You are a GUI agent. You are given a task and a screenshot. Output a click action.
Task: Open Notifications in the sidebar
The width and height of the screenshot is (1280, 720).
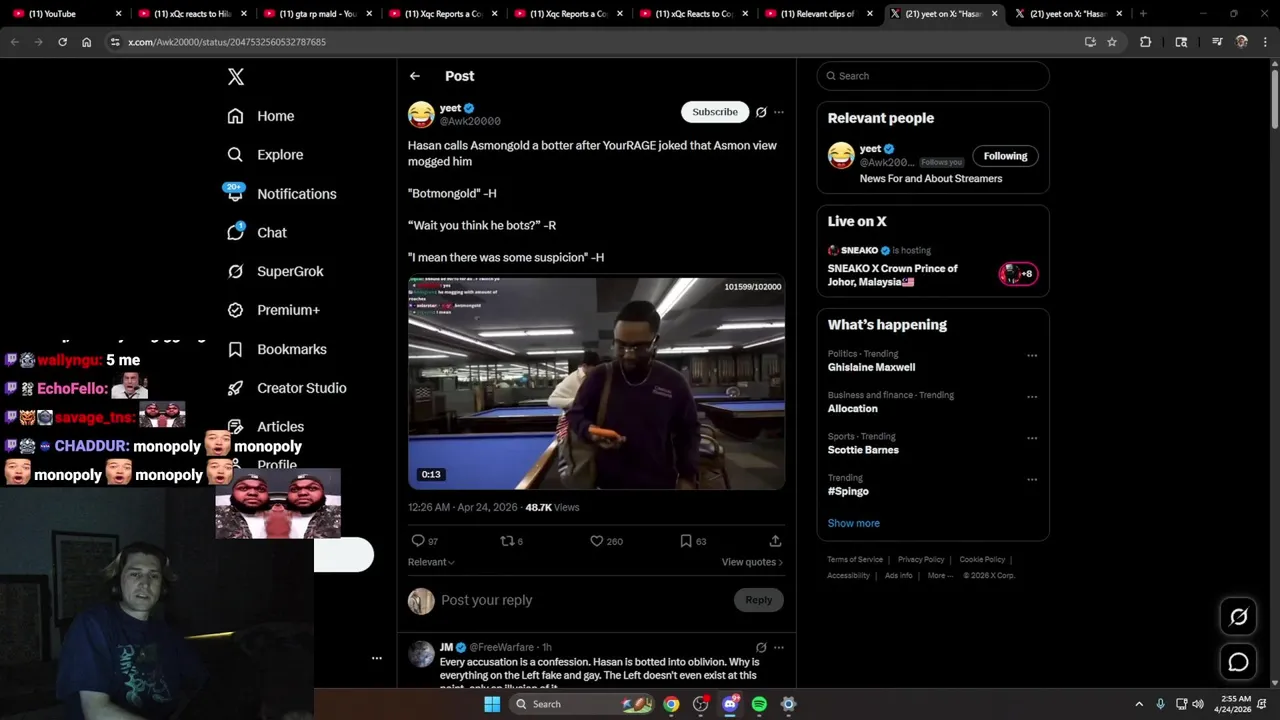tap(282, 194)
